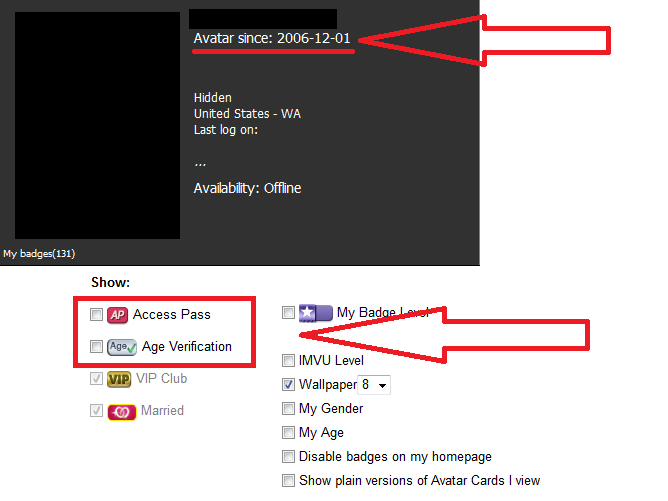668x501 pixels.
Task: Toggle the My Badge Level checkbox
Action: pos(288,312)
